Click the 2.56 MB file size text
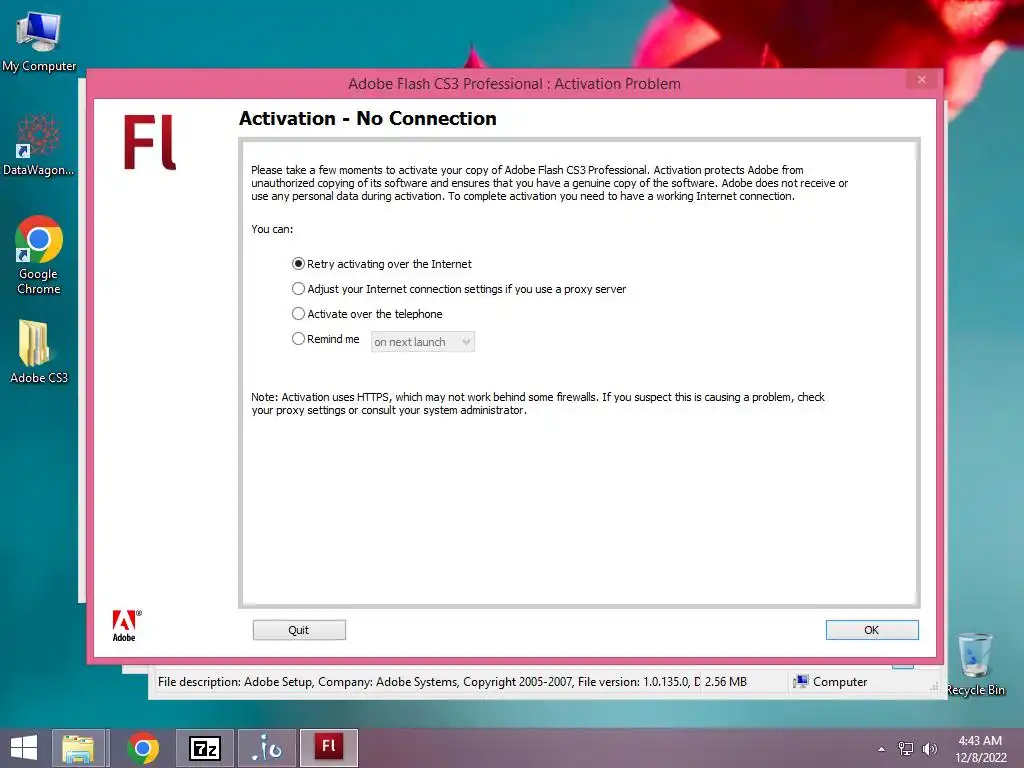The image size is (1024, 768). point(726,682)
